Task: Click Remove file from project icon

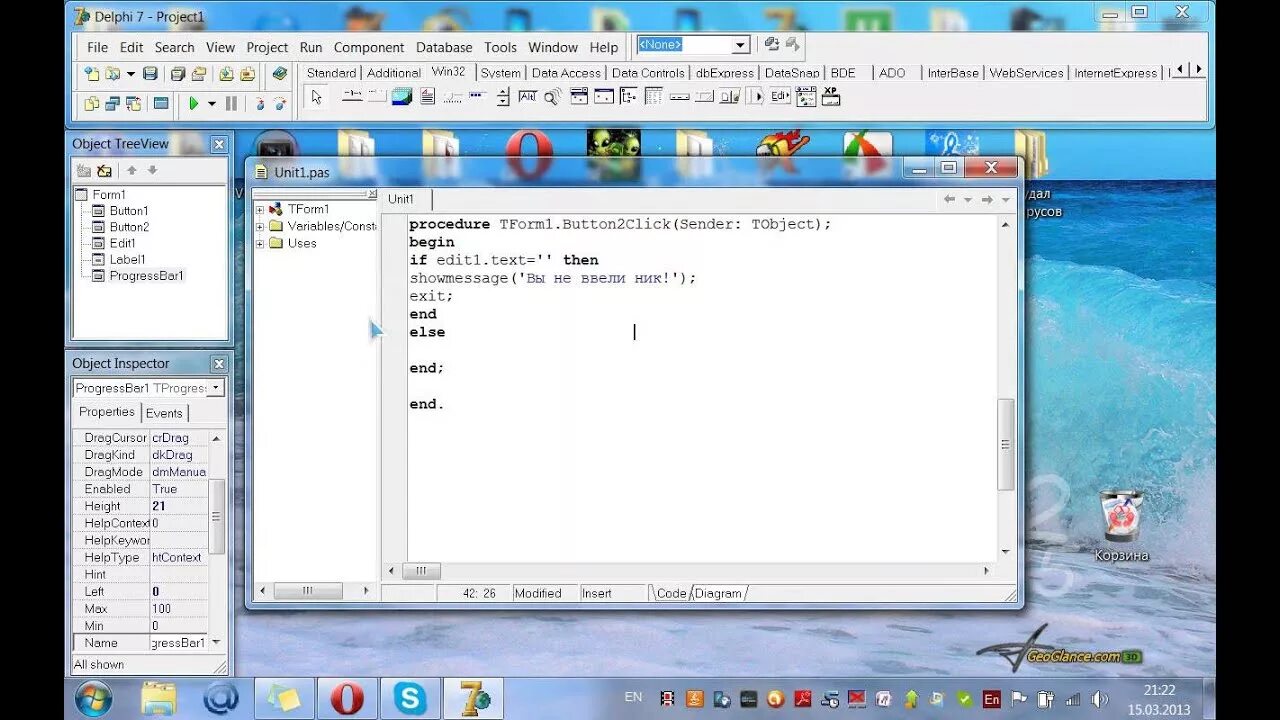Action: tap(247, 73)
